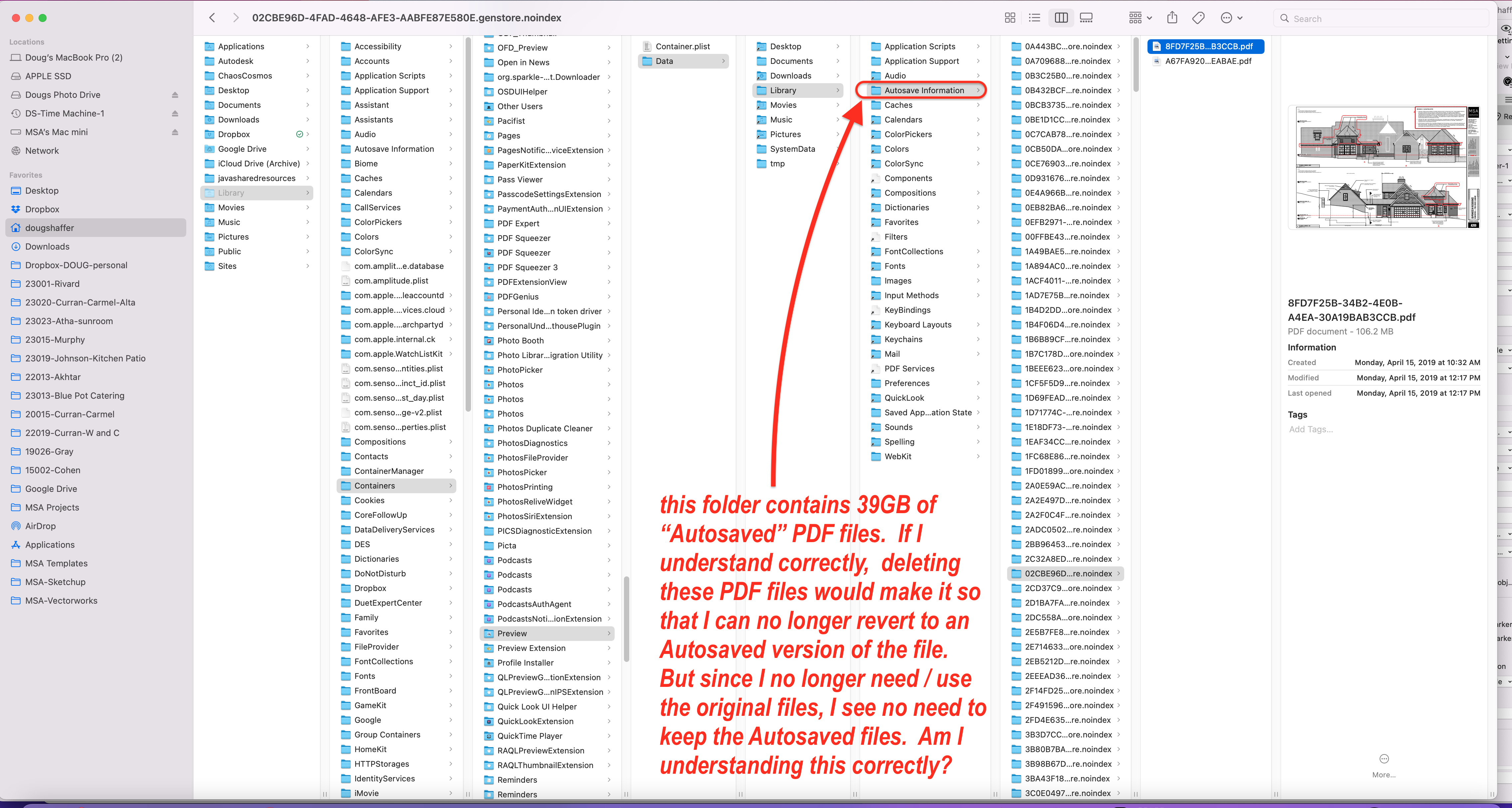Open the Group By dropdown
Viewport: 1512px width, 808px height.
coord(1140,18)
